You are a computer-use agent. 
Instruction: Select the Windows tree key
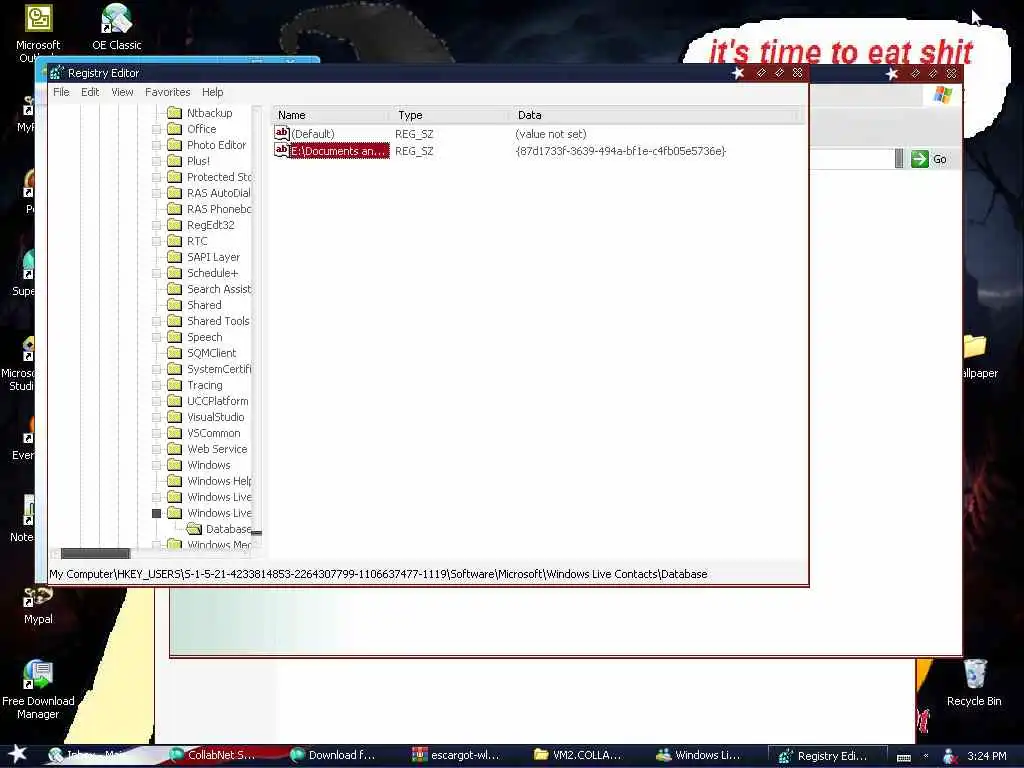[208, 465]
